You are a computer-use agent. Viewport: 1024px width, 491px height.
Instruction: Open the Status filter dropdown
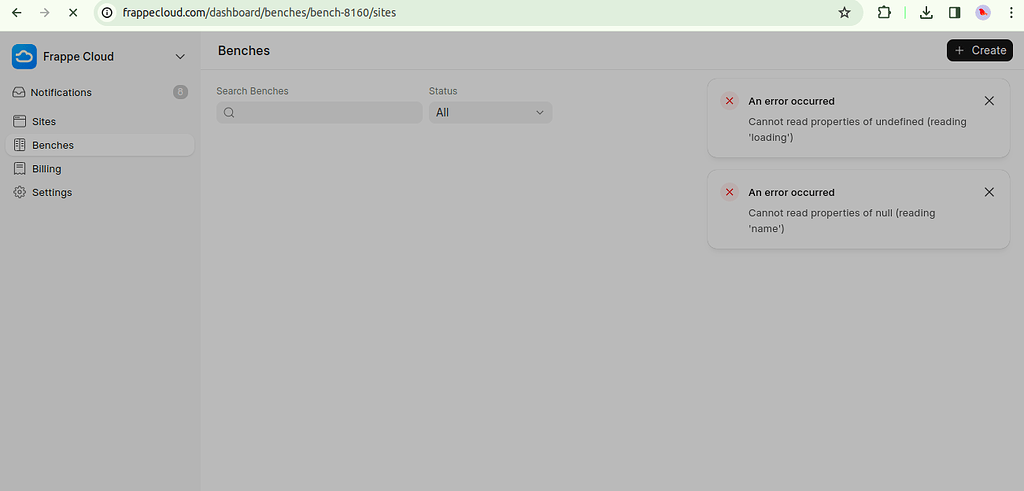[x=490, y=112]
